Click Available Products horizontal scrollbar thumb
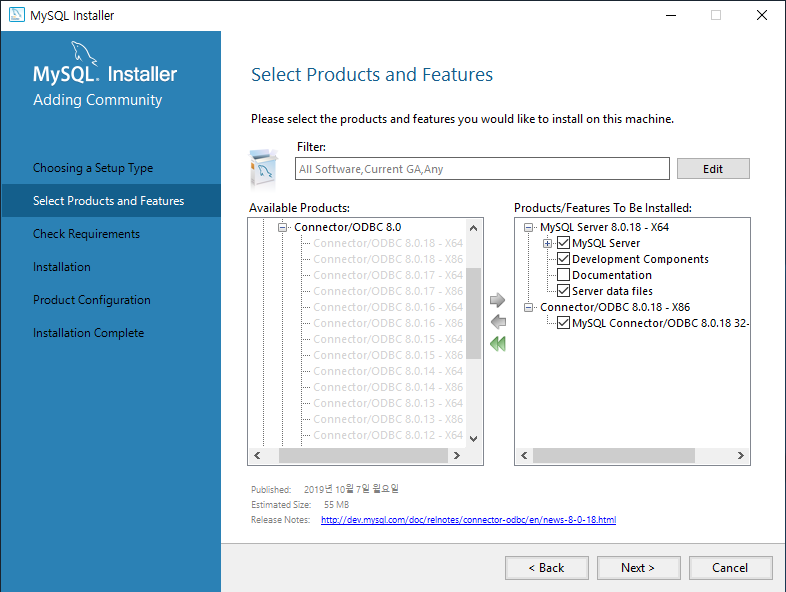 click(x=363, y=456)
